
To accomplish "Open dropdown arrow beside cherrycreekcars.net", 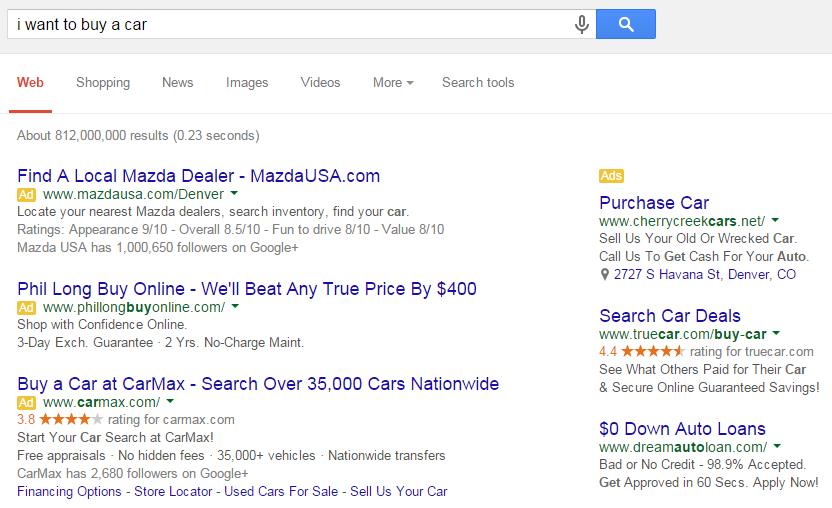I will point(775,220).
